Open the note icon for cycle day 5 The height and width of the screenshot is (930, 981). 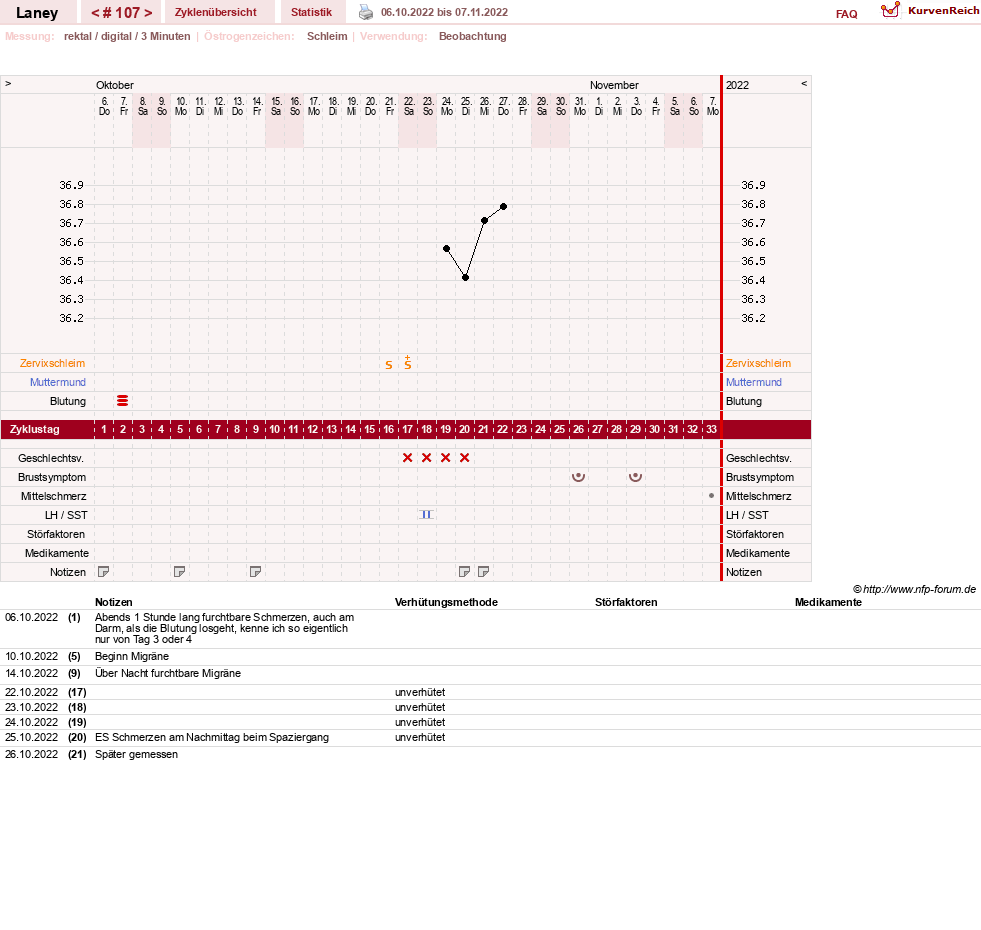(x=180, y=571)
